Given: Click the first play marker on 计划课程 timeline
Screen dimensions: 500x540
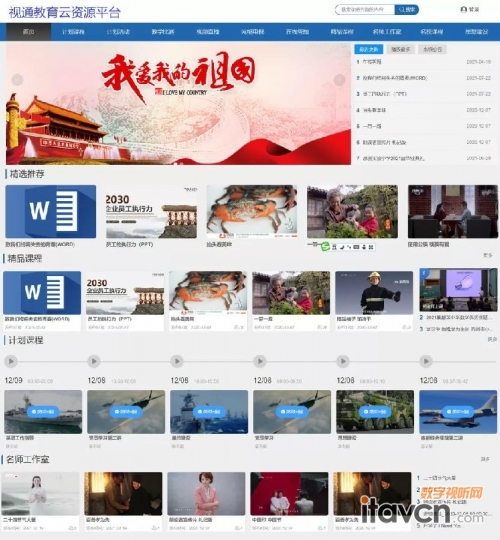Looking at the screenshot, I should (11, 361).
